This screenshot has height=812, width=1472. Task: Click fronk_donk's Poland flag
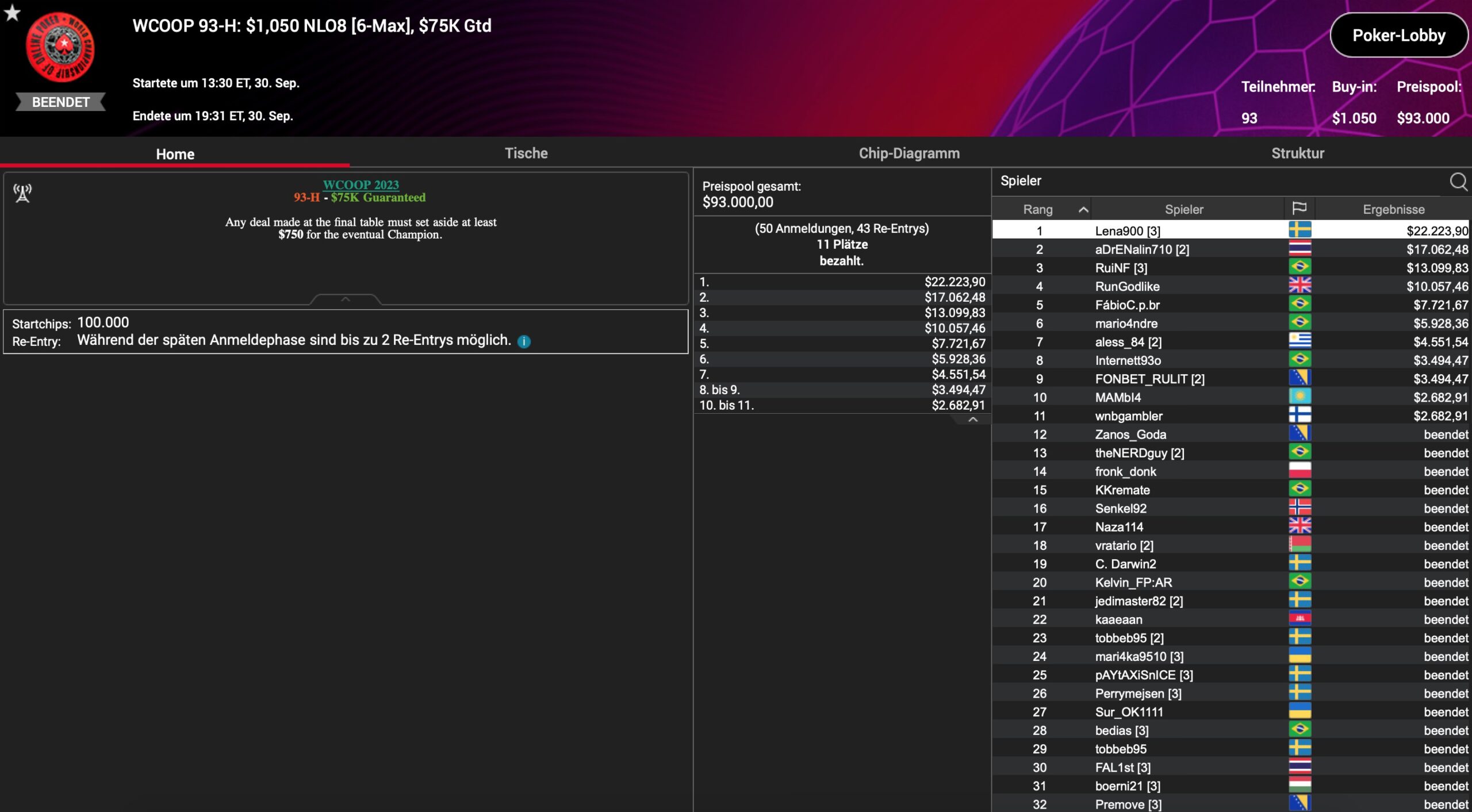click(x=1299, y=471)
